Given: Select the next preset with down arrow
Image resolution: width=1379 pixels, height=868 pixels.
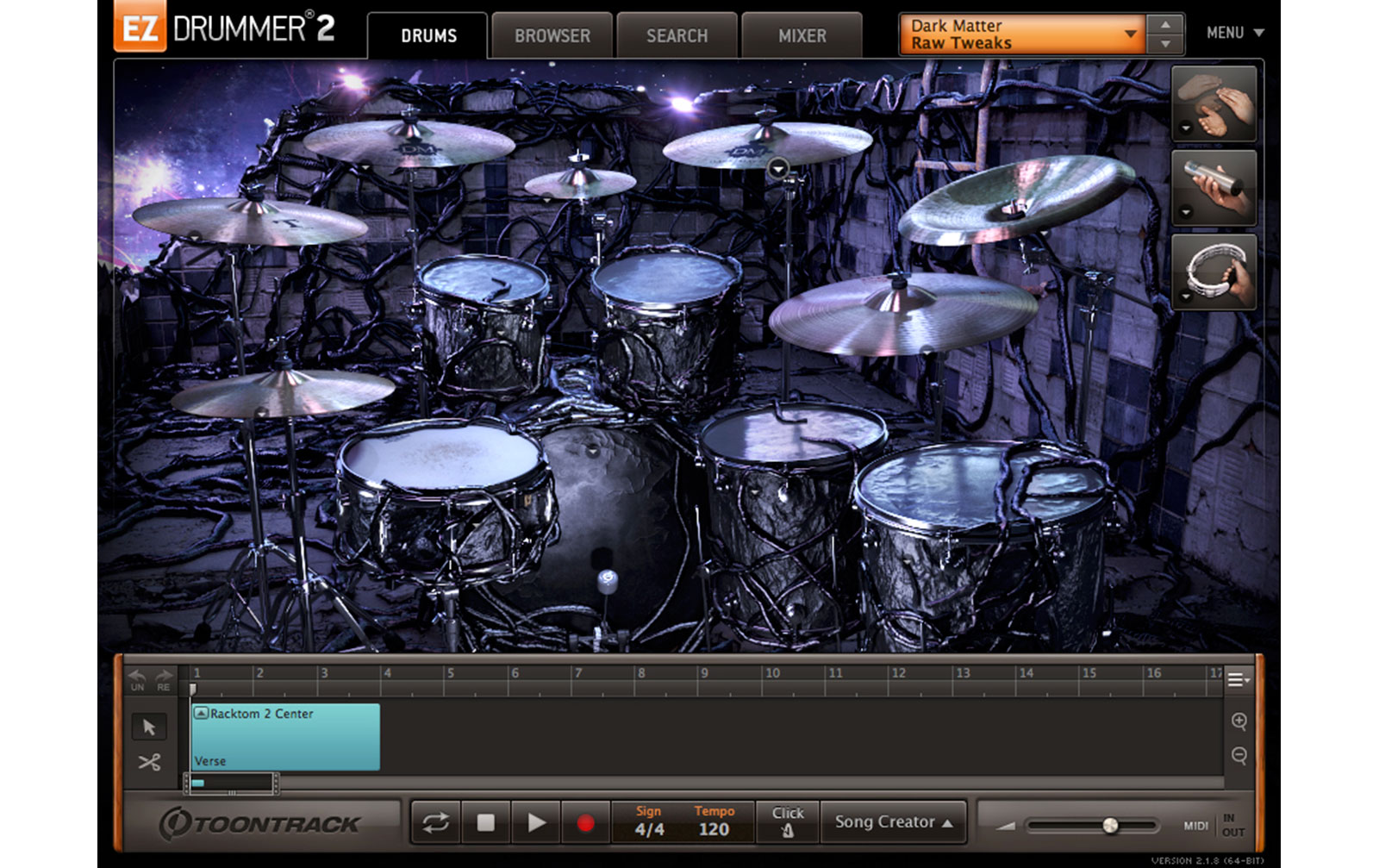Looking at the screenshot, I should (1165, 44).
